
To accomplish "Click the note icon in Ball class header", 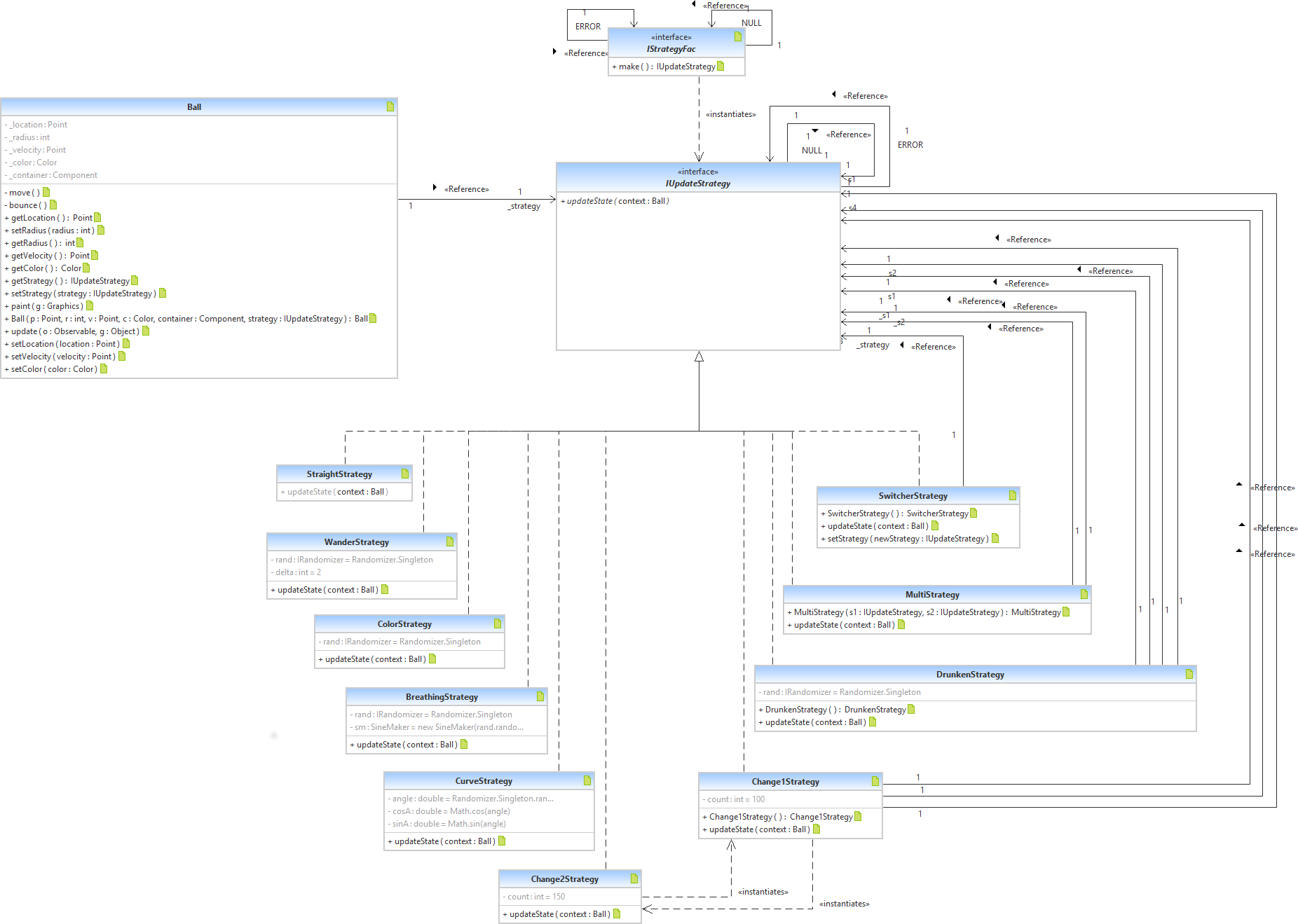I will pyautogui.click(x=390, y=106).
